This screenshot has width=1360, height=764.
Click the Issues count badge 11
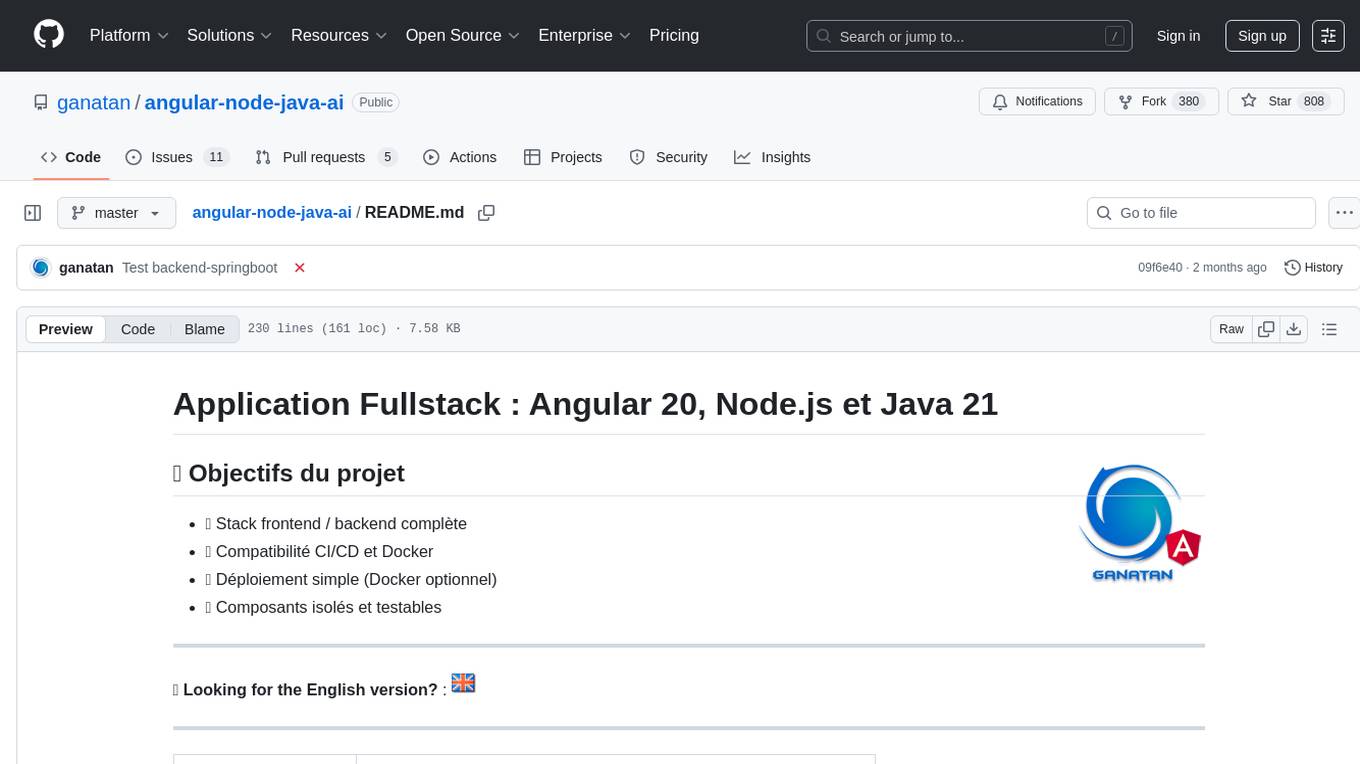216,157
